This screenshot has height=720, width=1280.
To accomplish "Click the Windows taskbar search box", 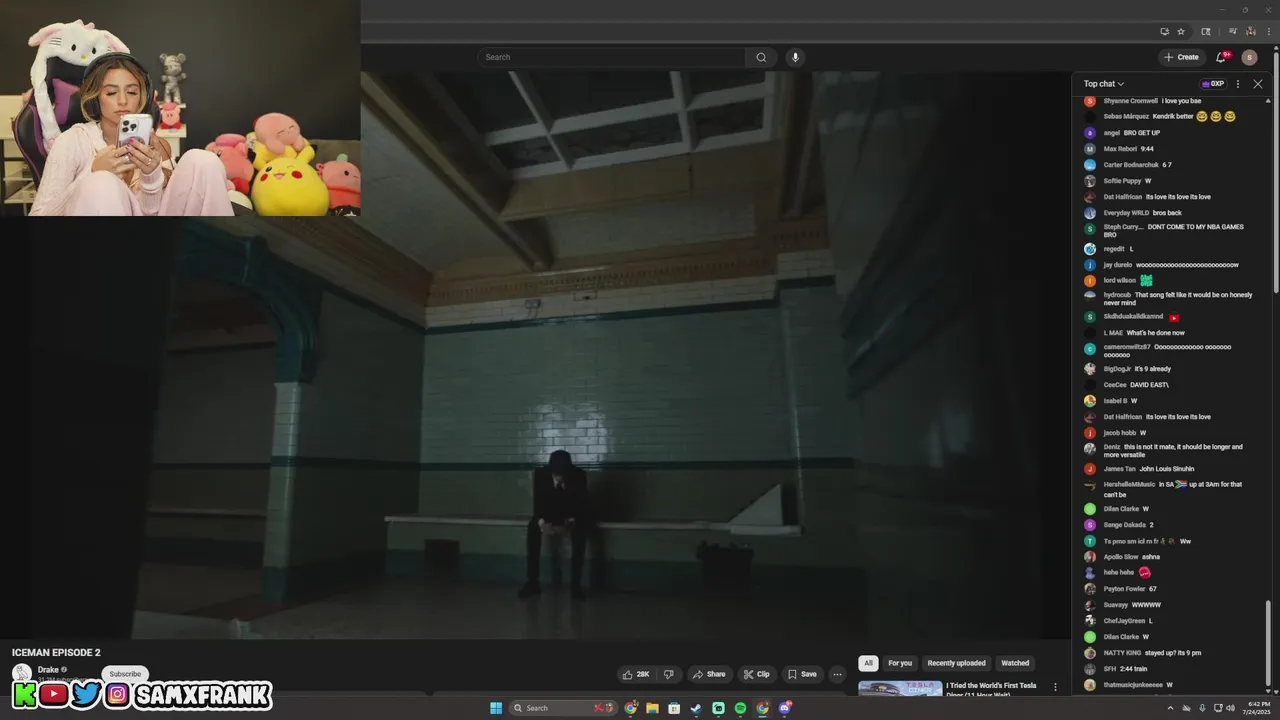I will tap(565, 708).
